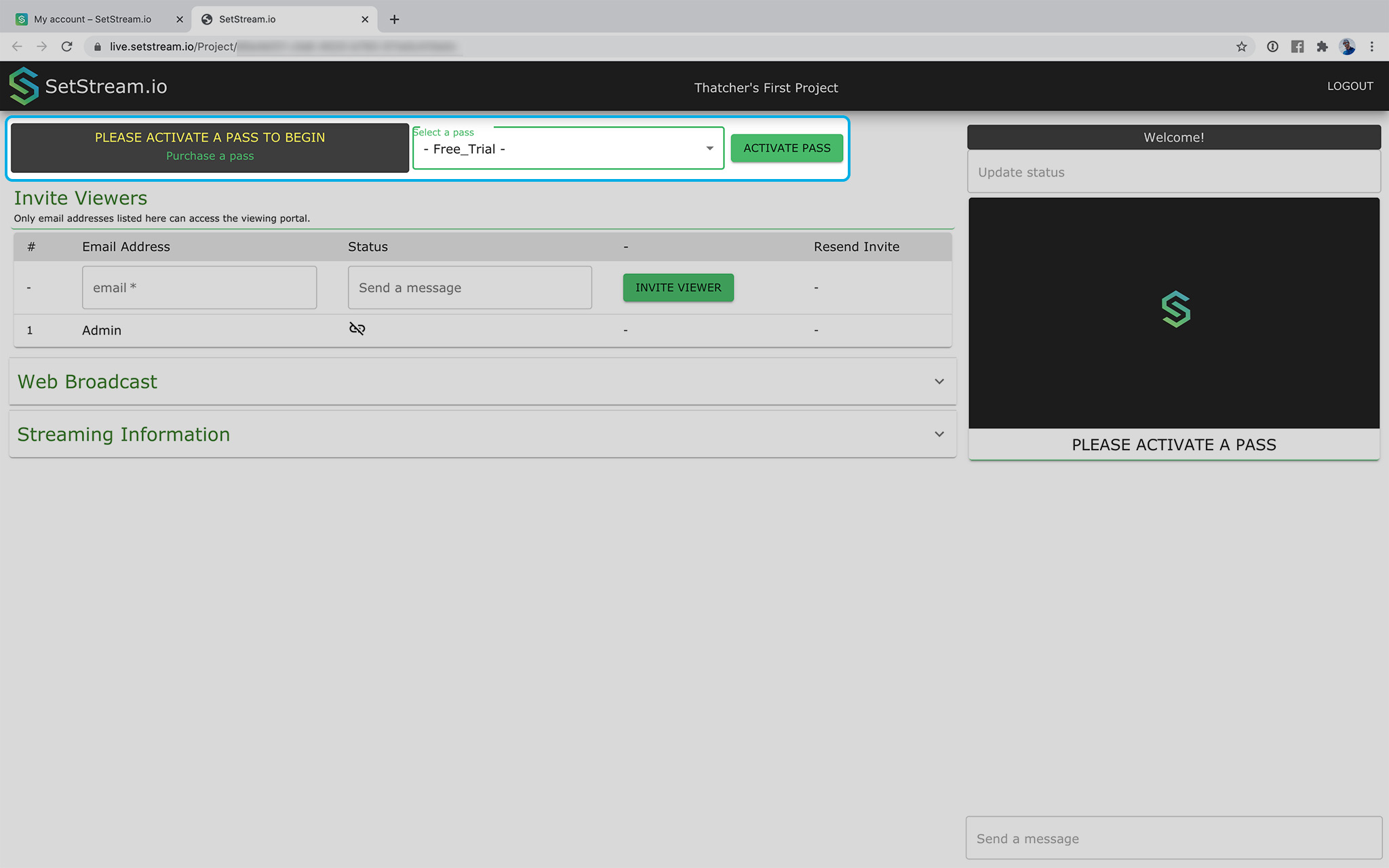Click the browser forward arrow
The width and height of the screenshot is (1389, 868).
coord(42,47)
